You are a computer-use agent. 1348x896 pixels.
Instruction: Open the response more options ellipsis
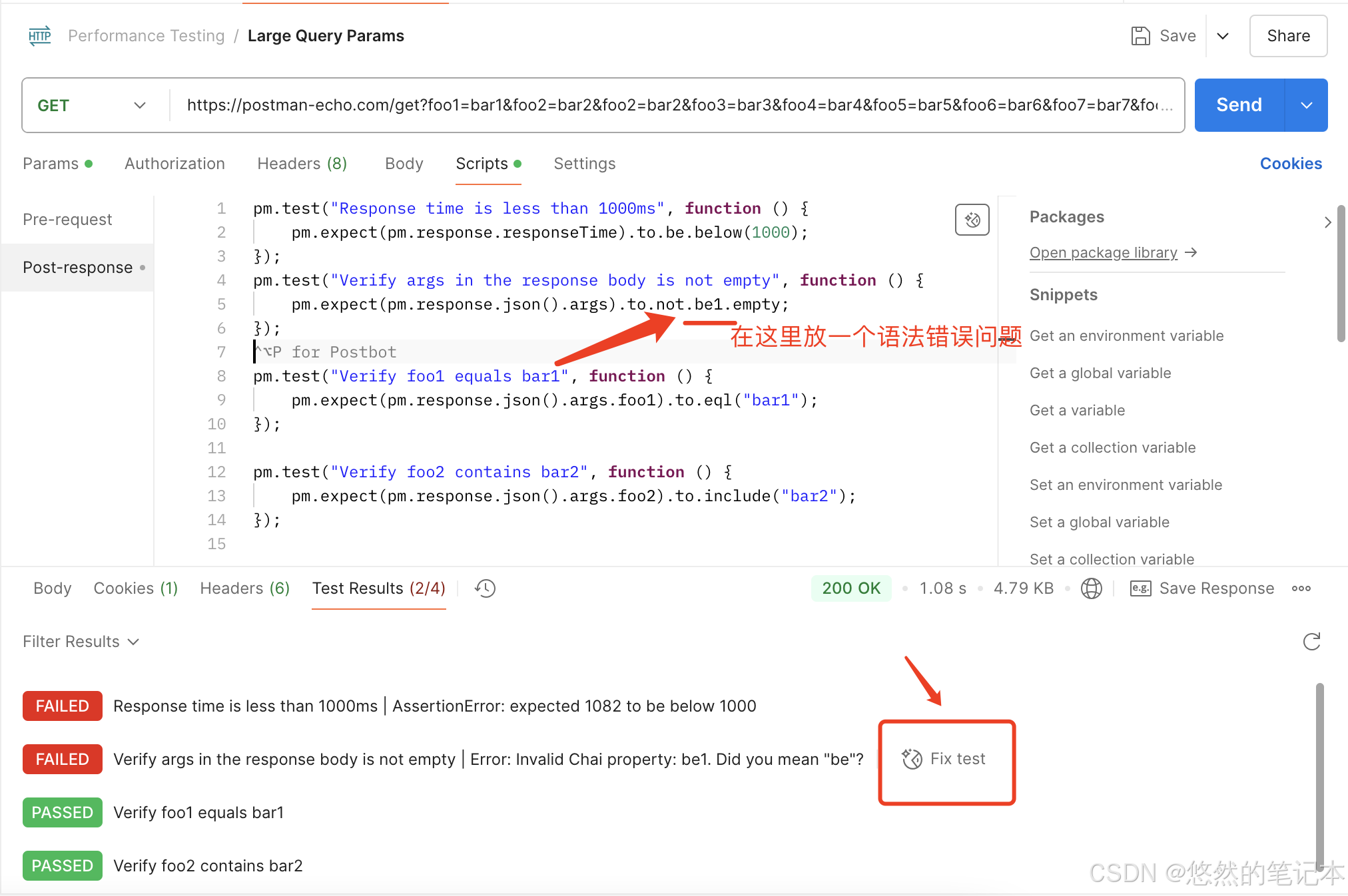pyautogui.click(x=1301, y=588)
